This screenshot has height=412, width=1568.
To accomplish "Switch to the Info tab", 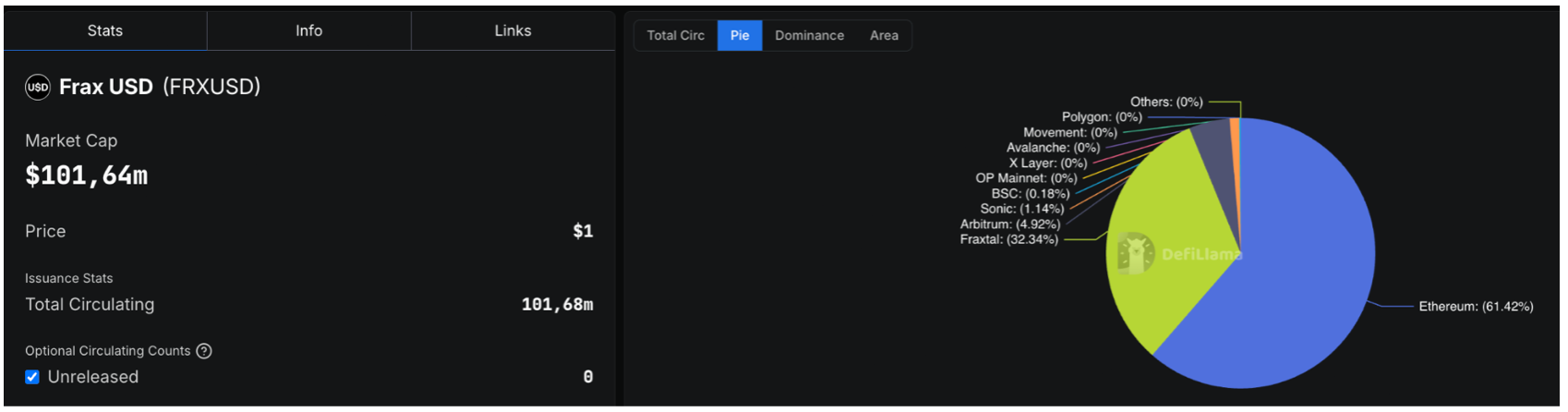I will pyautogui.click(x=308, y=30).
